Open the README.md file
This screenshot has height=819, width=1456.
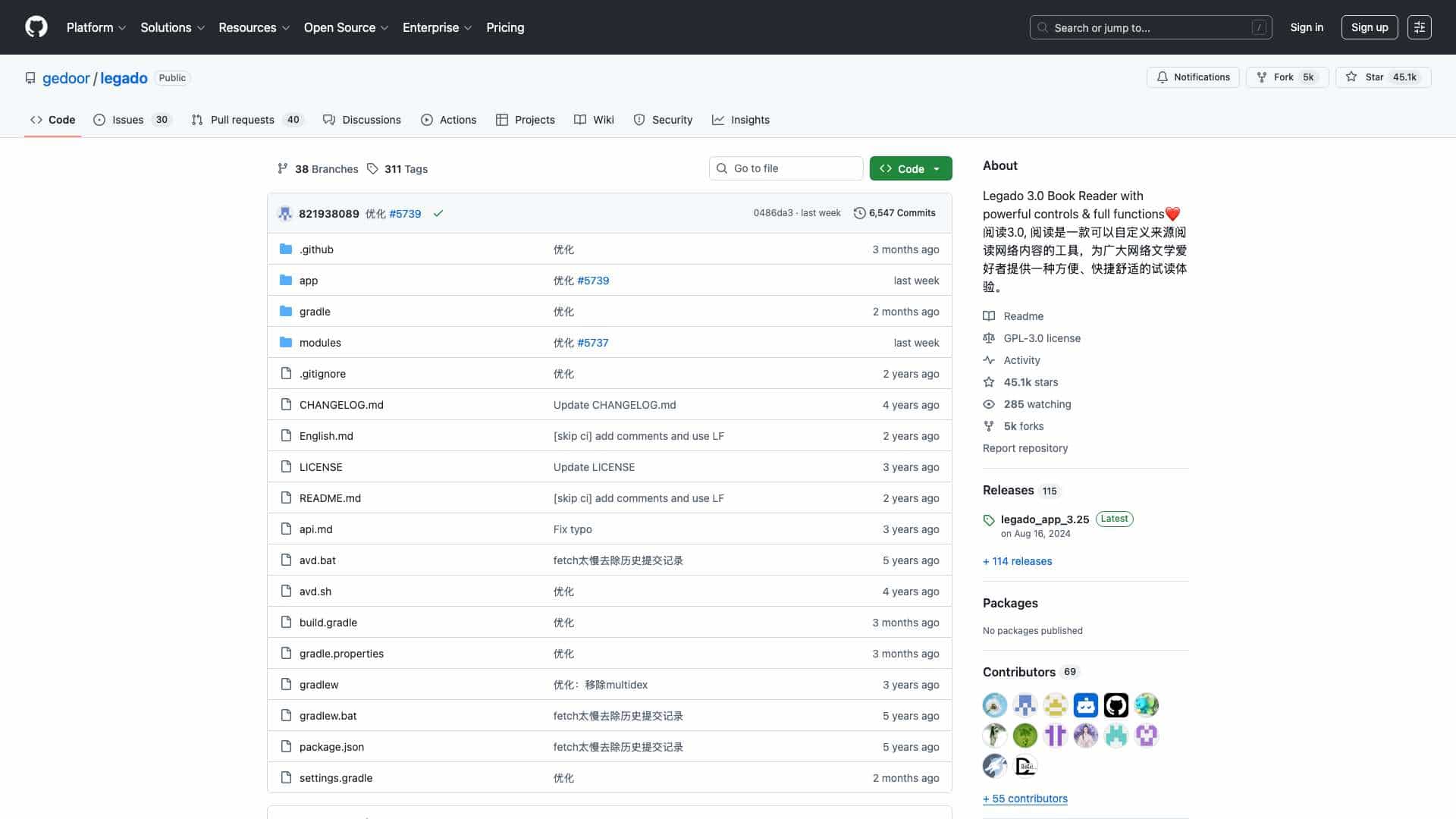(330, 498)
